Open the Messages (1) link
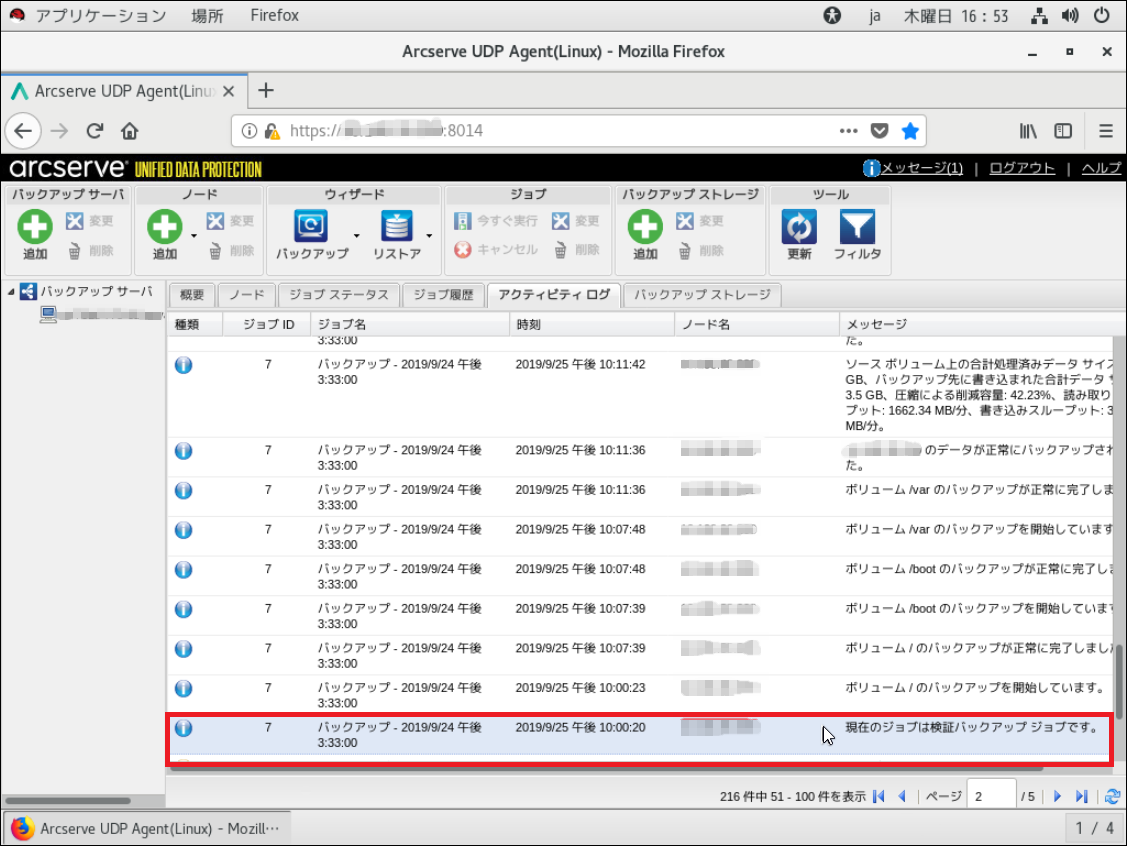The height and width of the screenshot is (846, 1127). 921,168
